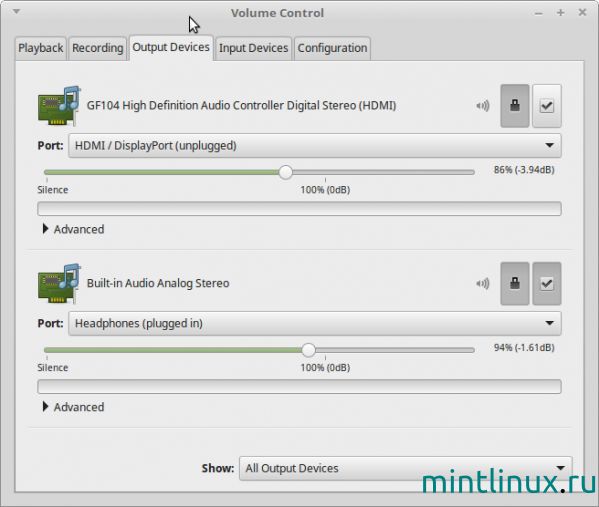
Task: Expand Advanced options for Built-in Audio
Action: 73,407
